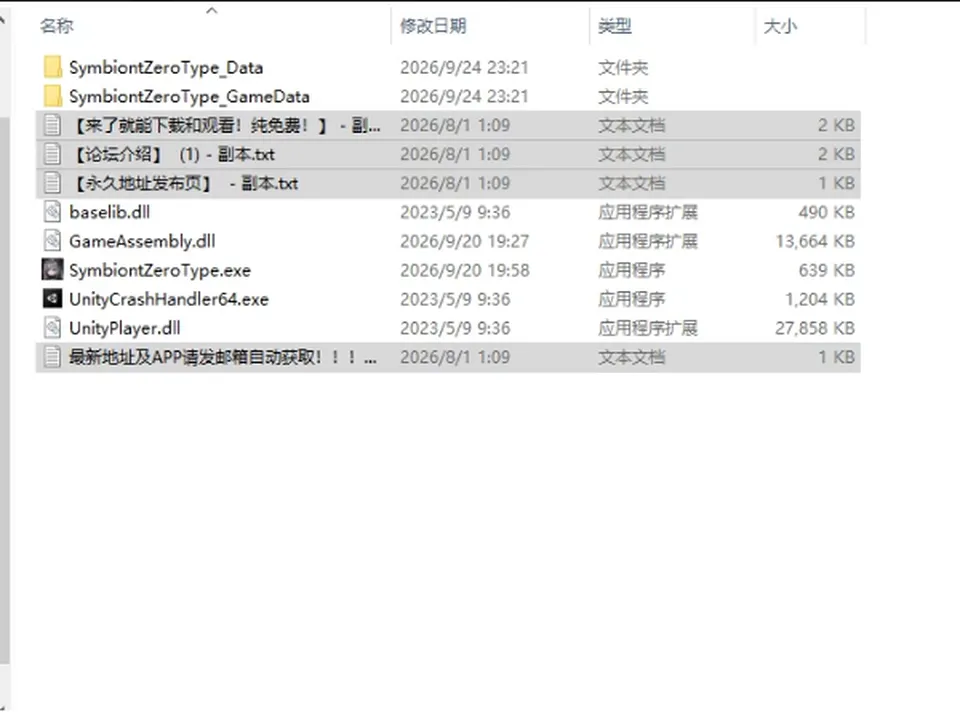Image resolution: width=960 pixels, height=712 pixels.
Task: Click the text file icon beside 【论坛介绍】
Action: tap(53, 154)
